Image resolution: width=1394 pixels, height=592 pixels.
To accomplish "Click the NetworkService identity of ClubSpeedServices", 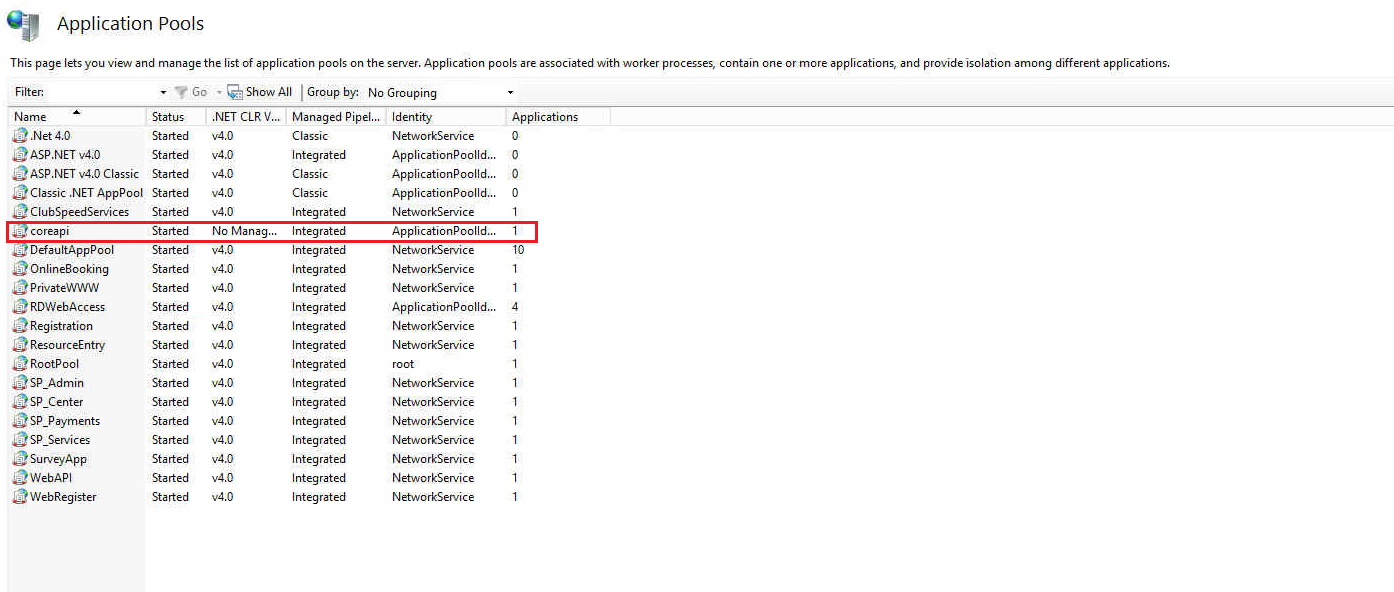I will pyautogui.click(x=433, y=212).
